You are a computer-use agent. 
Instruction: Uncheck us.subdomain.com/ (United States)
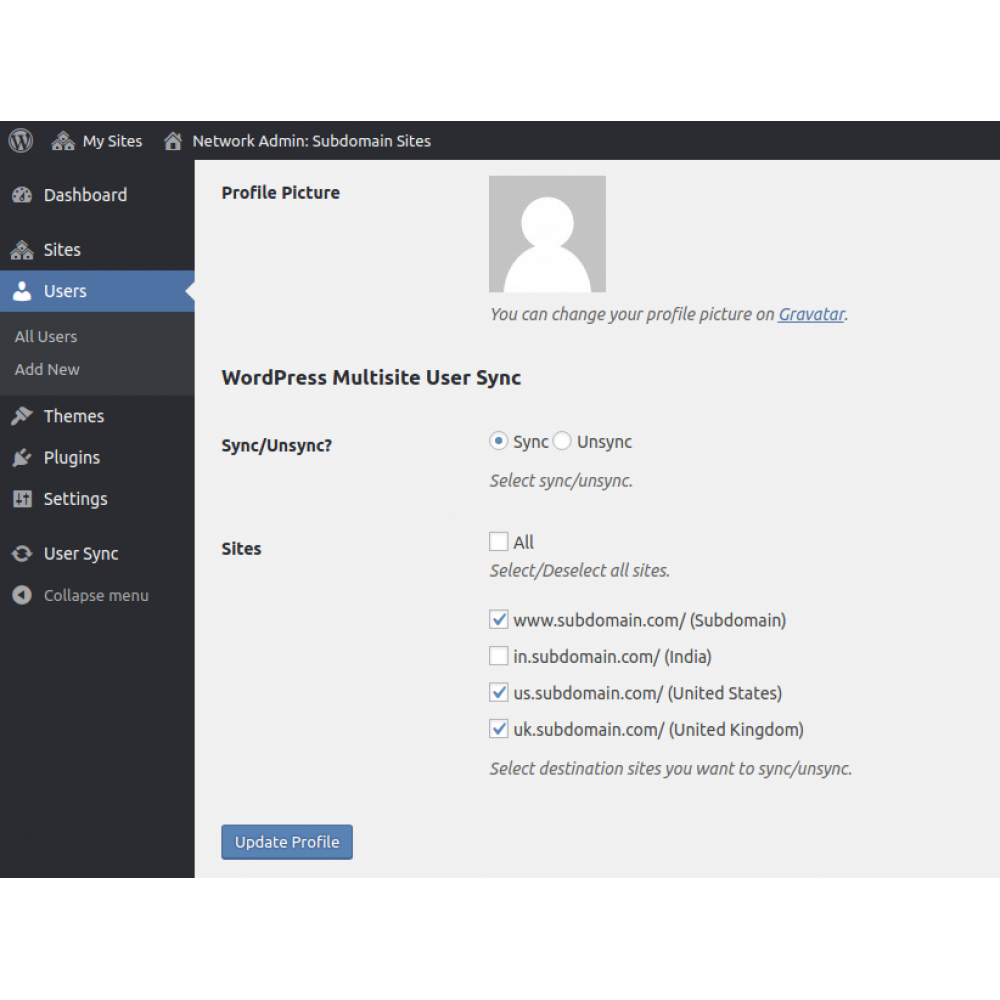coord(498,692)
